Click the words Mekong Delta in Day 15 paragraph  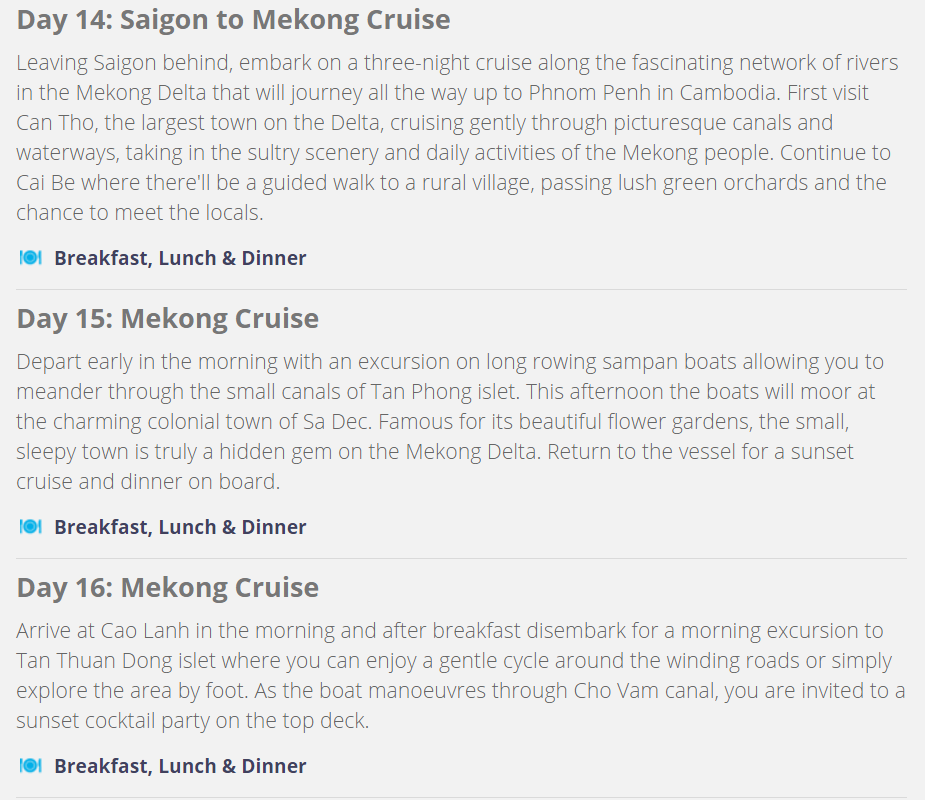(472, 452)
